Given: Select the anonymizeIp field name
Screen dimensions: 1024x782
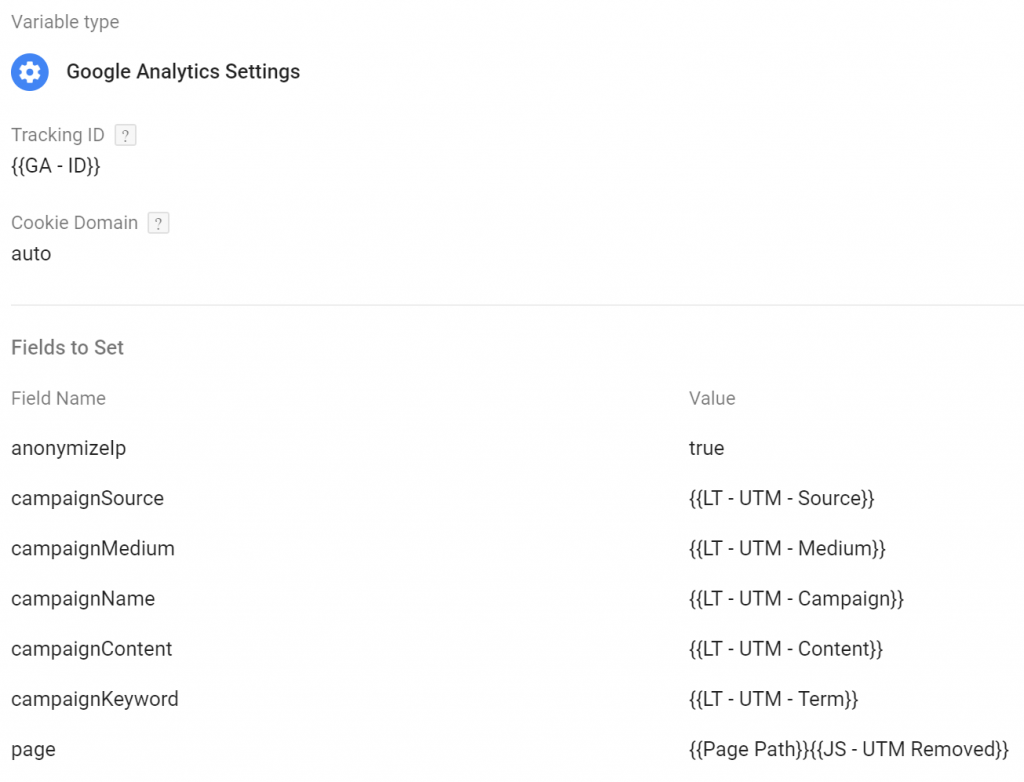Looking at the screenshot, I should 69,449.
